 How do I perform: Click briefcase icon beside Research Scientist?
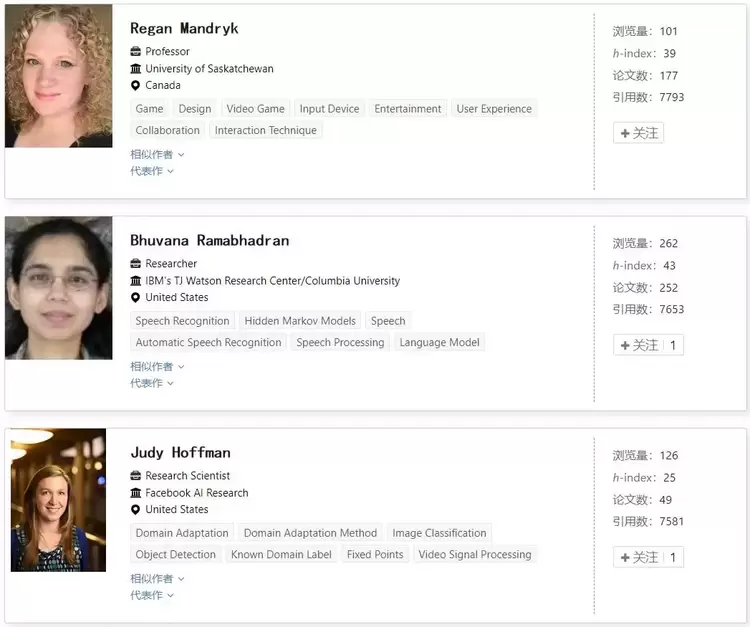(x=136, y=476)
